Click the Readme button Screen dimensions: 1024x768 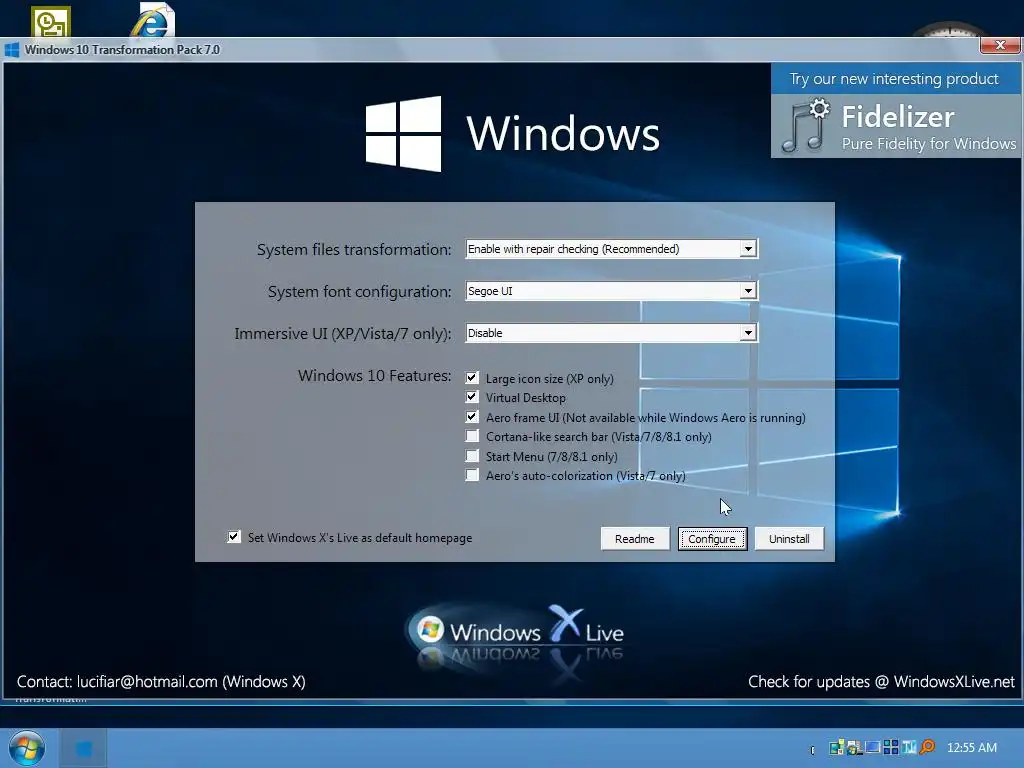(635, 539)
